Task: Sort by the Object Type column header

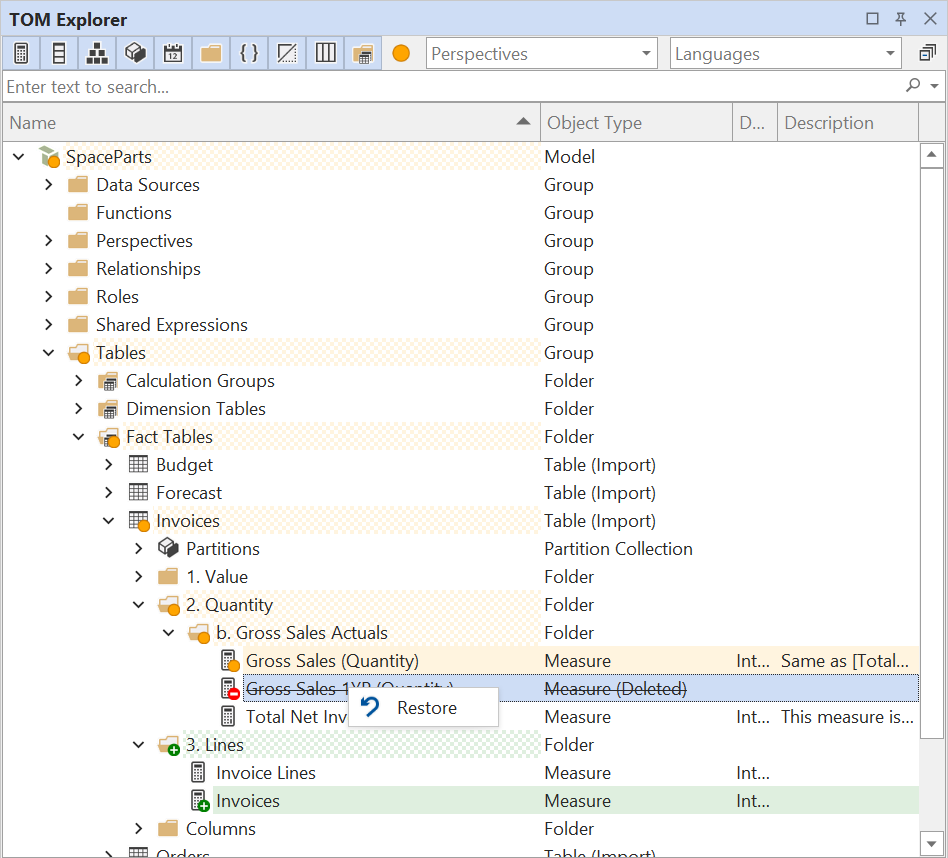Action: tap(636, 123)
